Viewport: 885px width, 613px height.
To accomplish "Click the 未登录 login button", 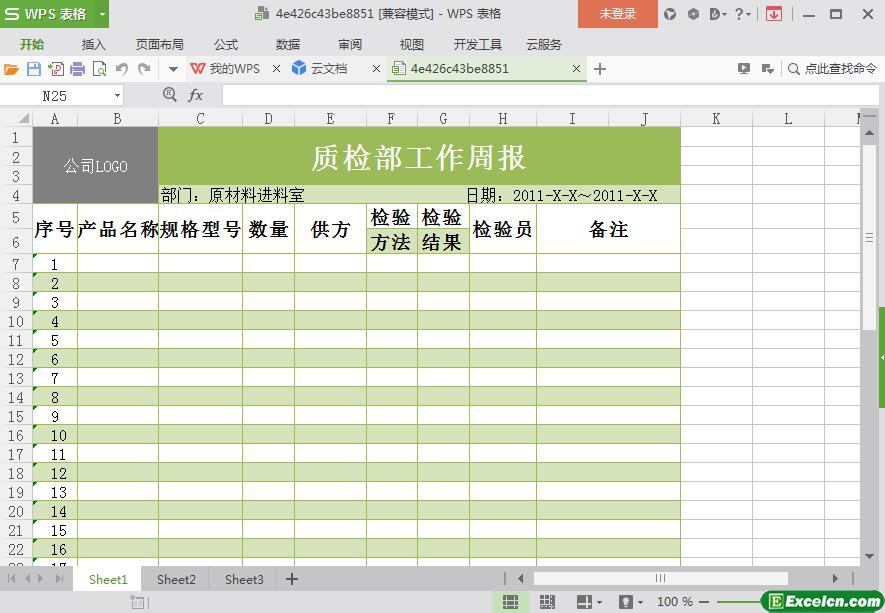I will [617, 14].
